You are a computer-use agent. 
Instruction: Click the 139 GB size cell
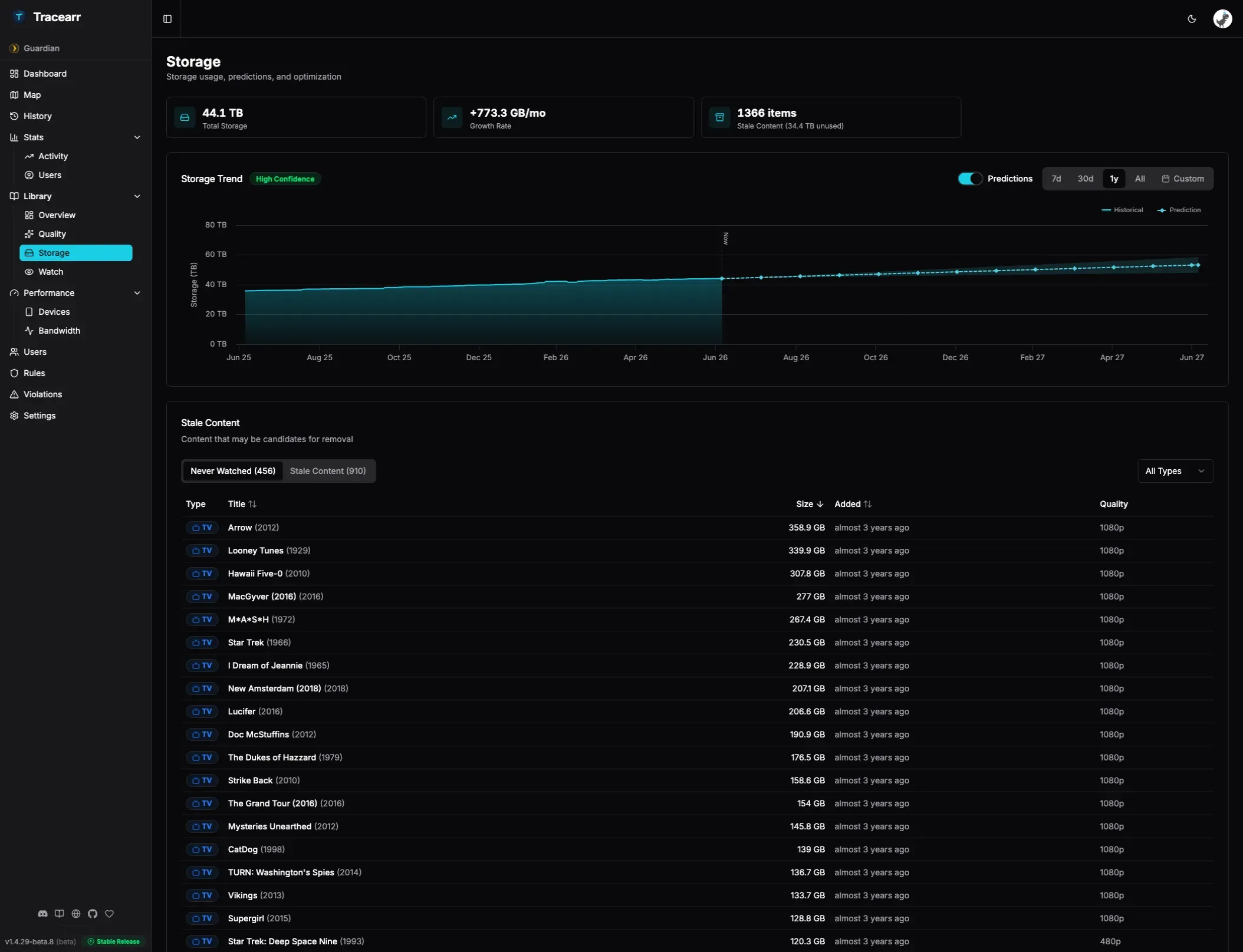[x=811, y=849]
